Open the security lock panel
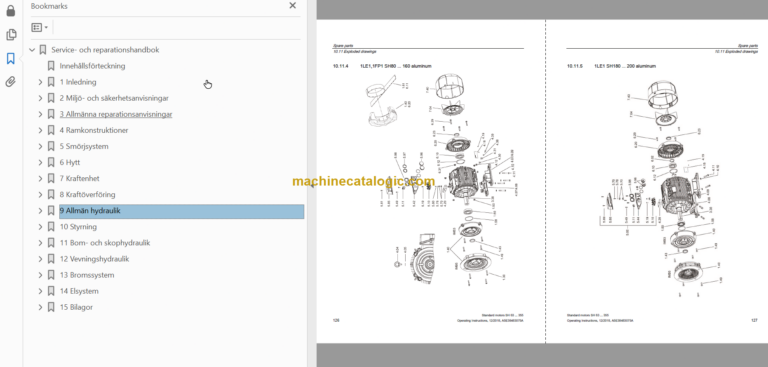This screenshot has height=367, width=768. (x=11, y=11)
